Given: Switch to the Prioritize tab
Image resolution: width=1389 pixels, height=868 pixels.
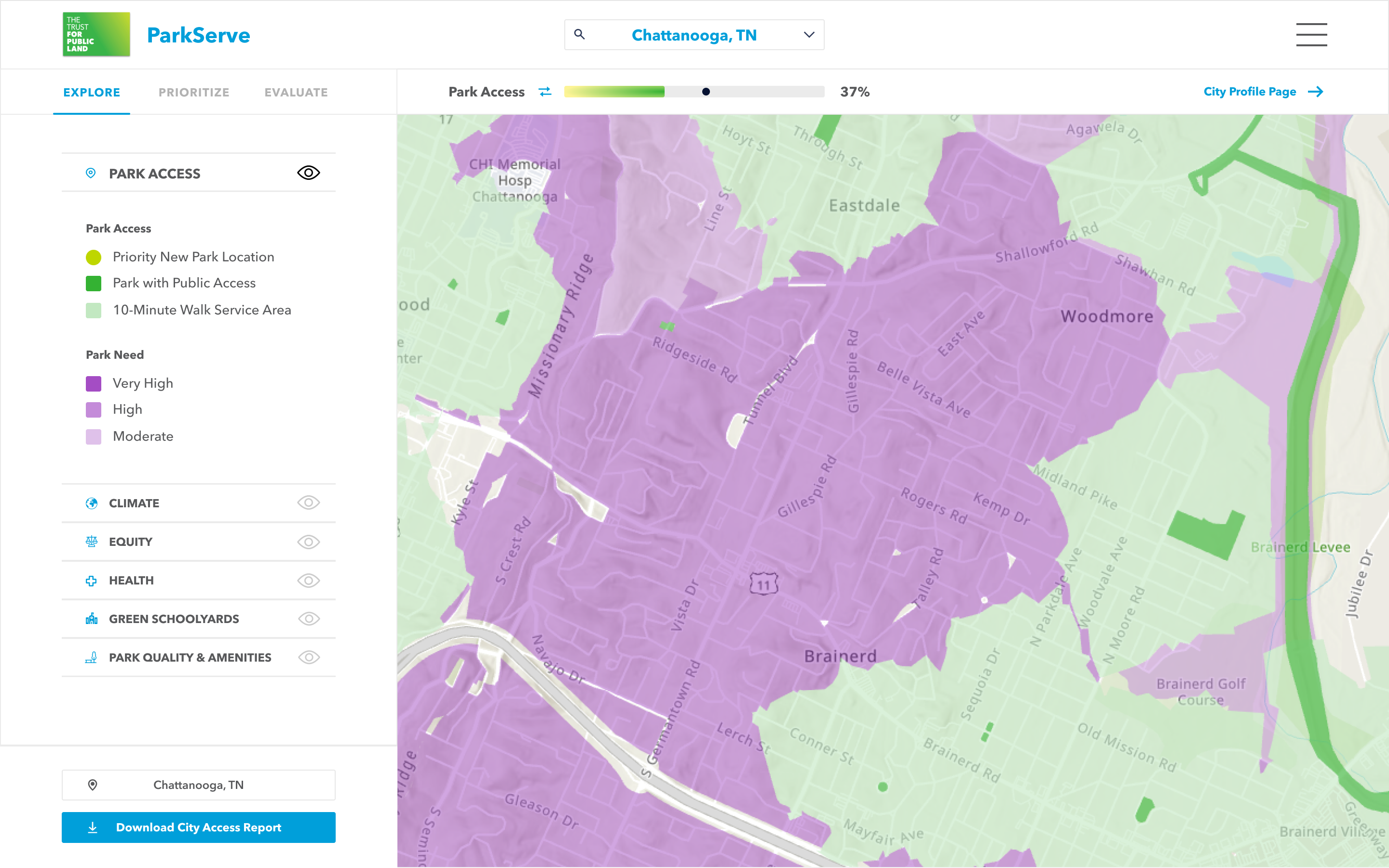Looking at the screenshot, I should pyautogui.click(x=194, y=93).
